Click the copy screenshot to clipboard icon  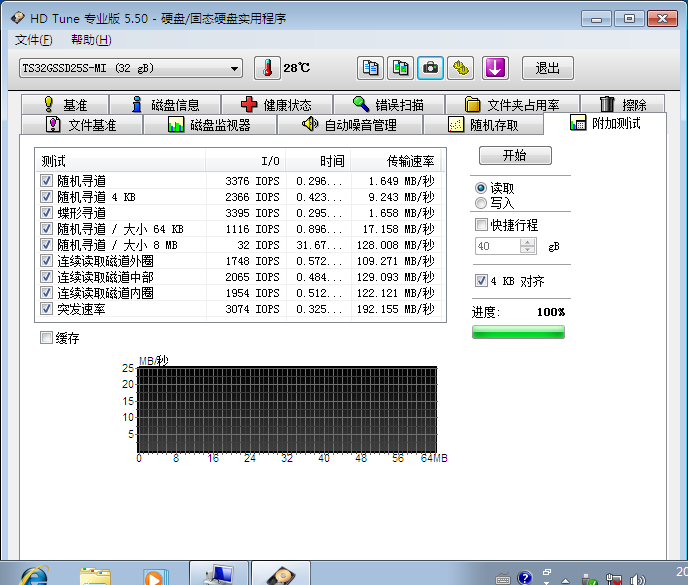pyautogui.click(x=400, y=68)
